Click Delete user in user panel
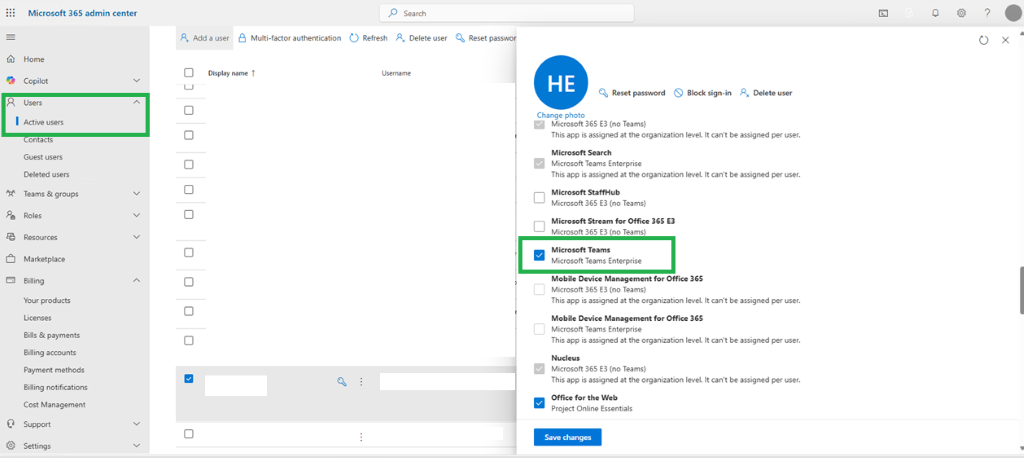Screen dimensions: 1024x462 tap(766, 93)
